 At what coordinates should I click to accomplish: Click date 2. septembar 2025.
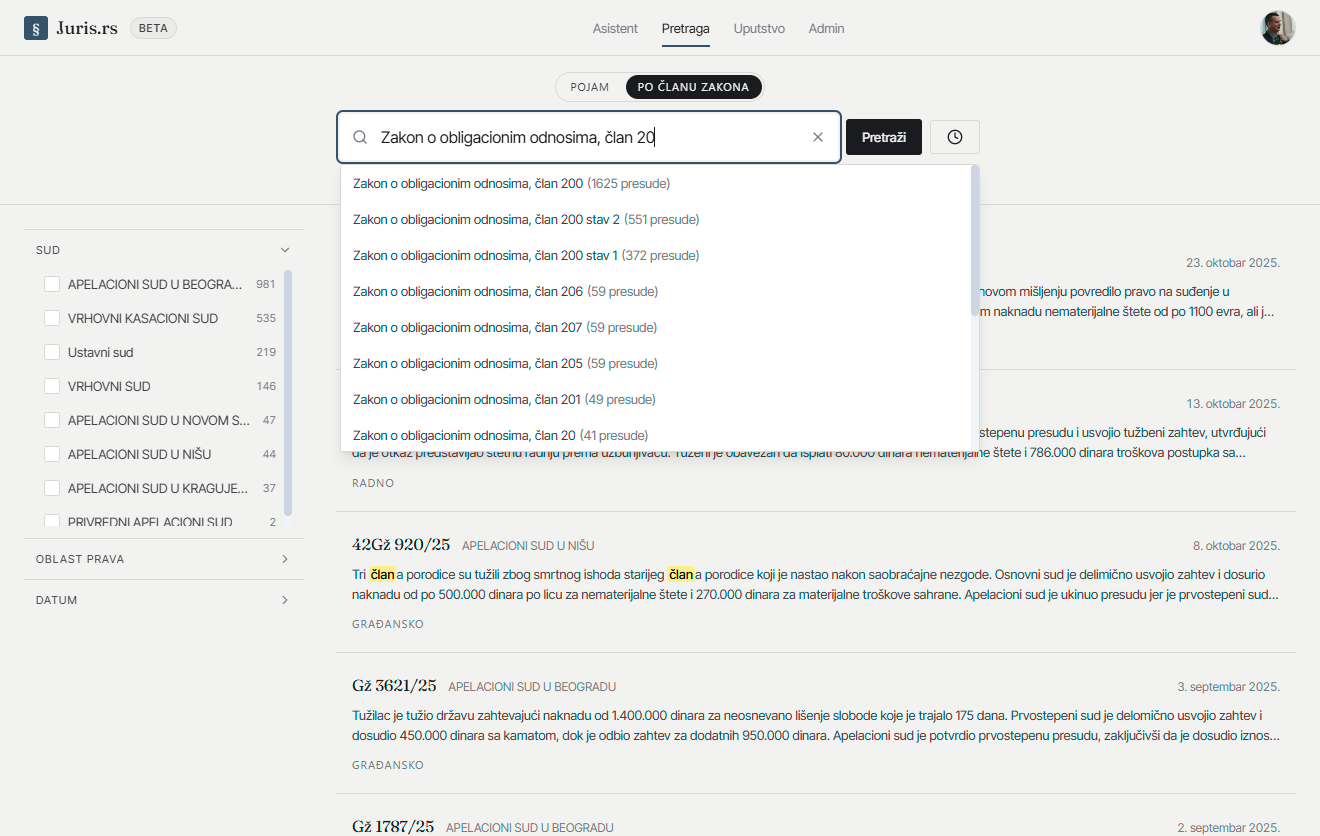[x=1228, y=828]
